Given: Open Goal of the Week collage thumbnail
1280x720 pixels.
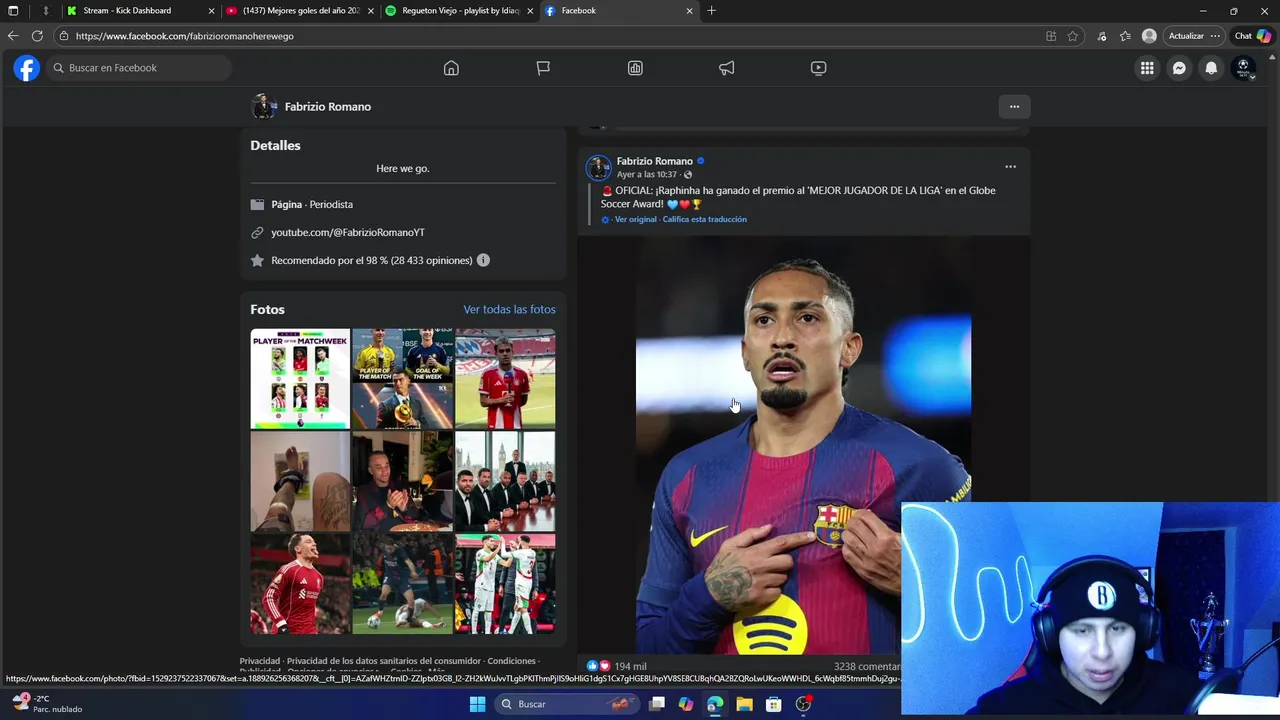Looking at the screenshot, I should pos(402,379).
